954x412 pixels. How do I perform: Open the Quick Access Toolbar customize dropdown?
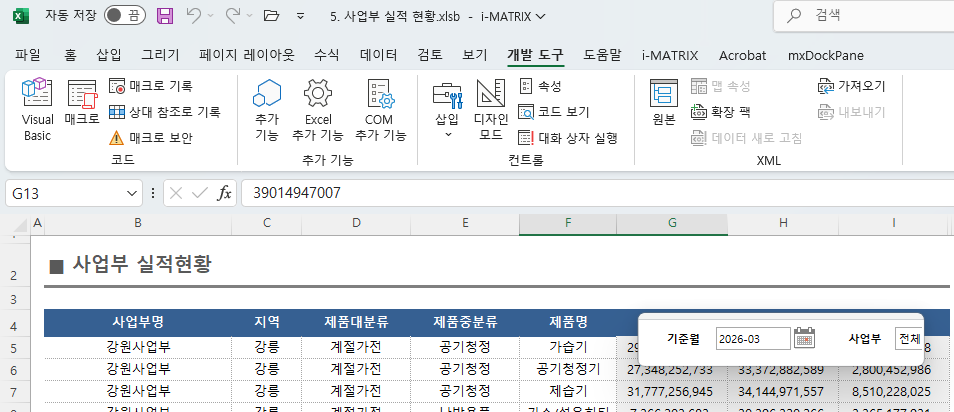301,16
